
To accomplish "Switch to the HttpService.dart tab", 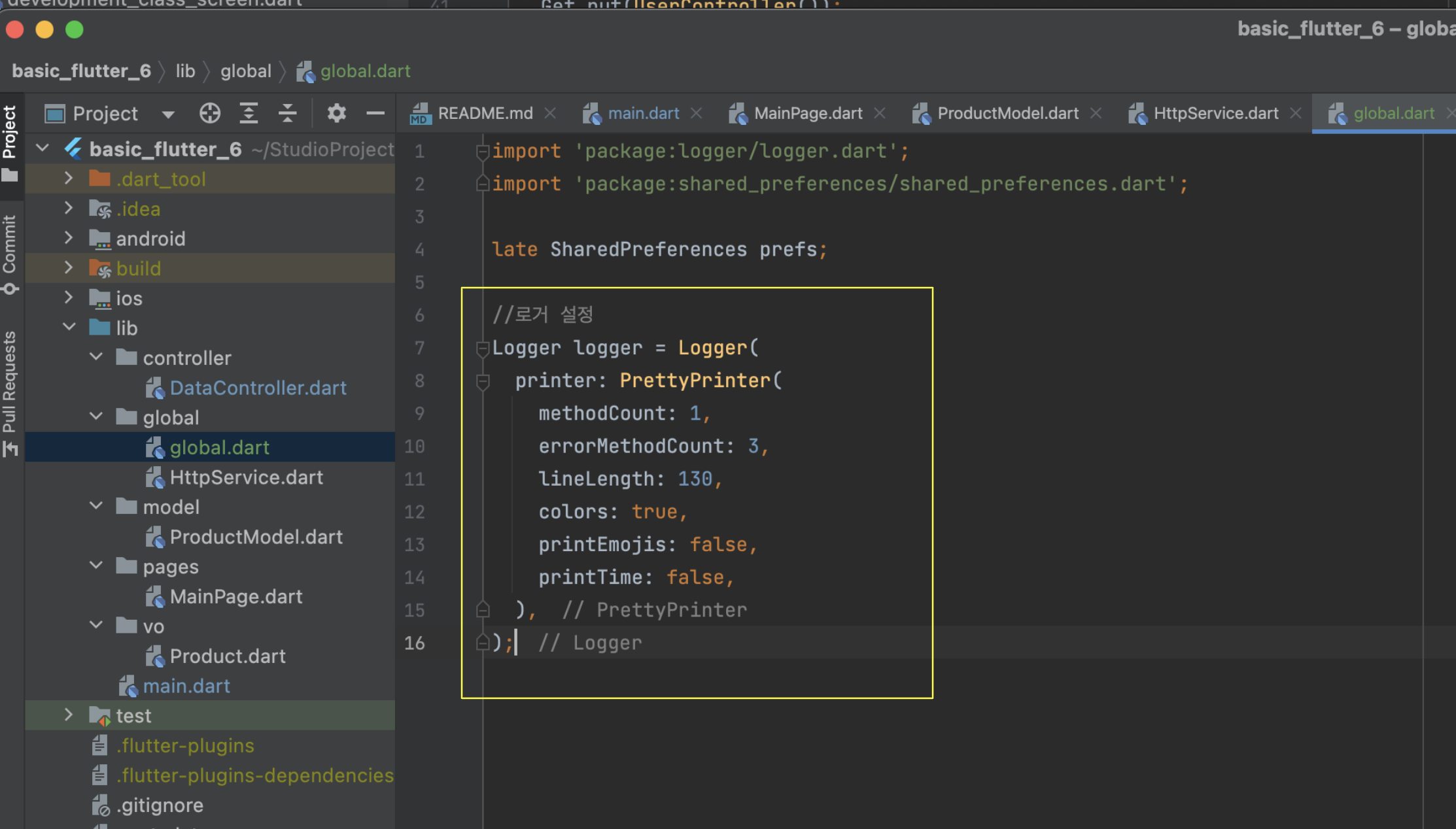I will coord(1215,113).
